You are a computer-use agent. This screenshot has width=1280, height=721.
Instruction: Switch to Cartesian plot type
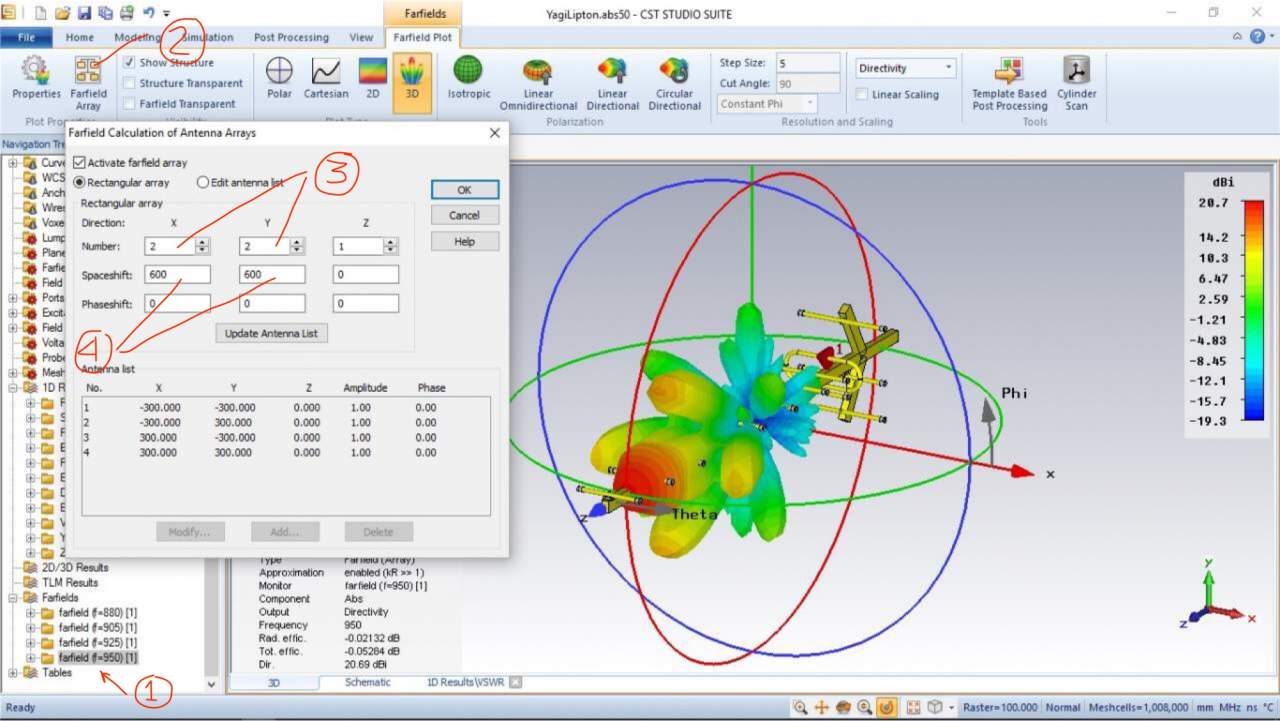(326, 78)
